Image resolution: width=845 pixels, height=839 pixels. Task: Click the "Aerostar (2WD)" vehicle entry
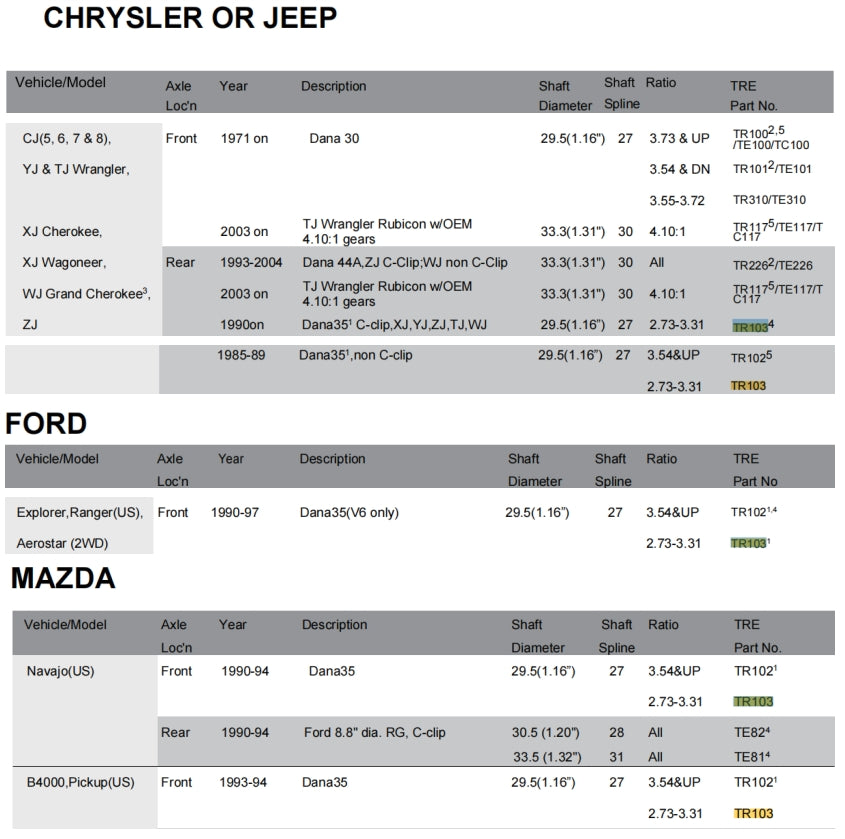coord(63,544)
